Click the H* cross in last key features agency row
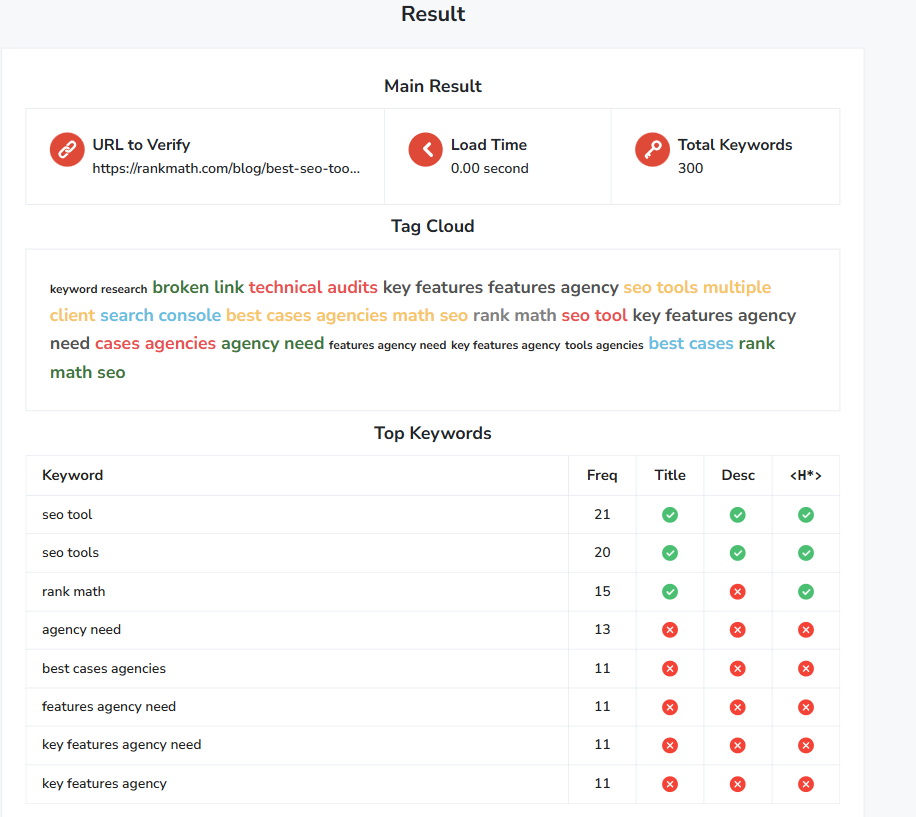The width and height of the screenshot is (916, 817). coord(806,784)
